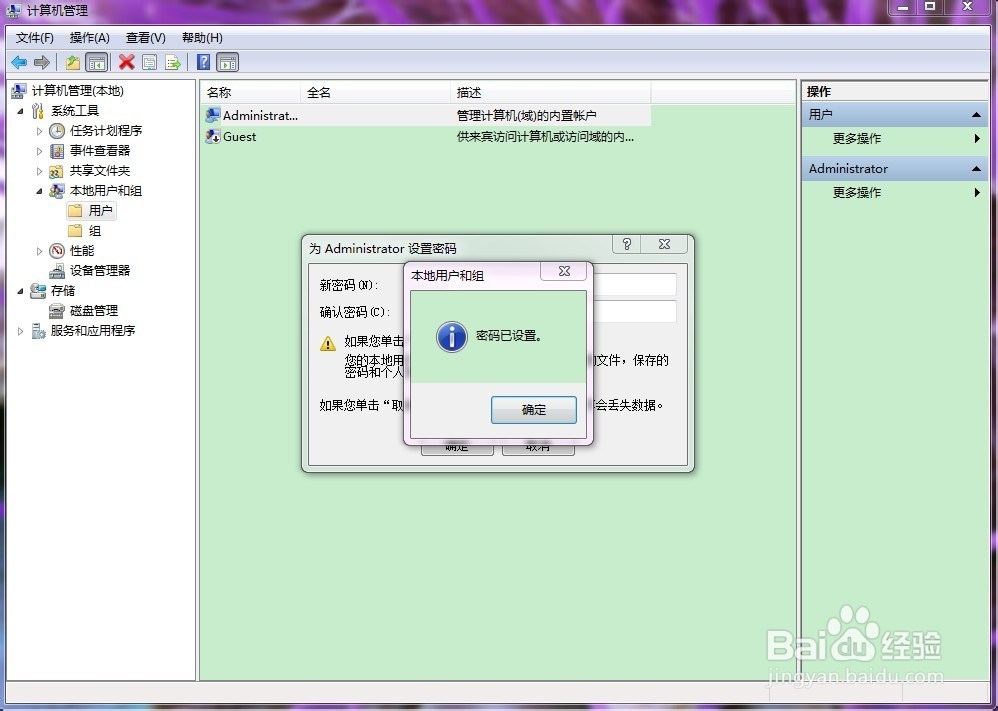Click the 共享文件夹 icon in tree
Image resolution: width=998 pixels, height=711 pixels.
click(57, 171)
